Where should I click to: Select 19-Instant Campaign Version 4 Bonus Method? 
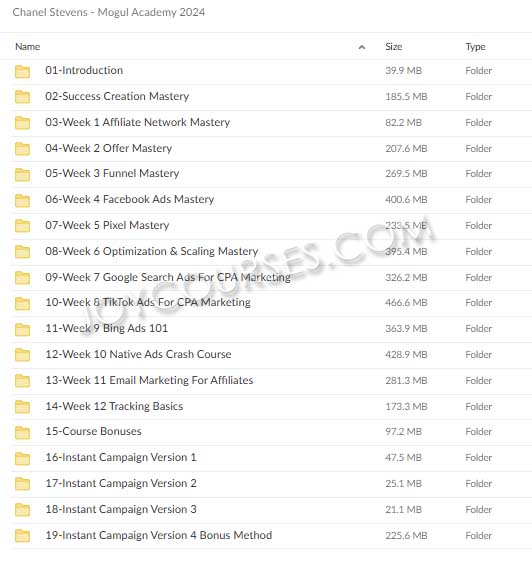(159, 535)
